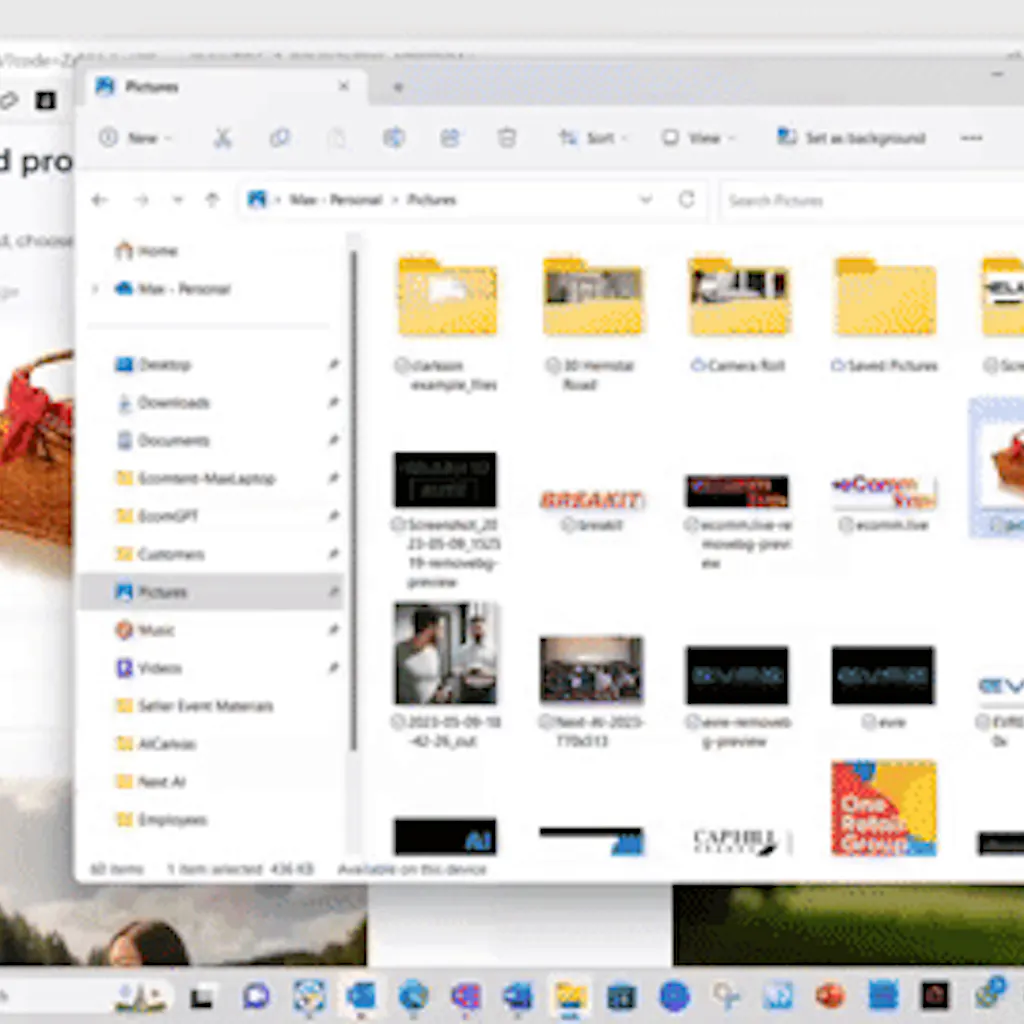The width and height of the screenshot is (1024, 1024).
Task: Select Downloads in the navigation pane
Action: [x=173, y=403]
